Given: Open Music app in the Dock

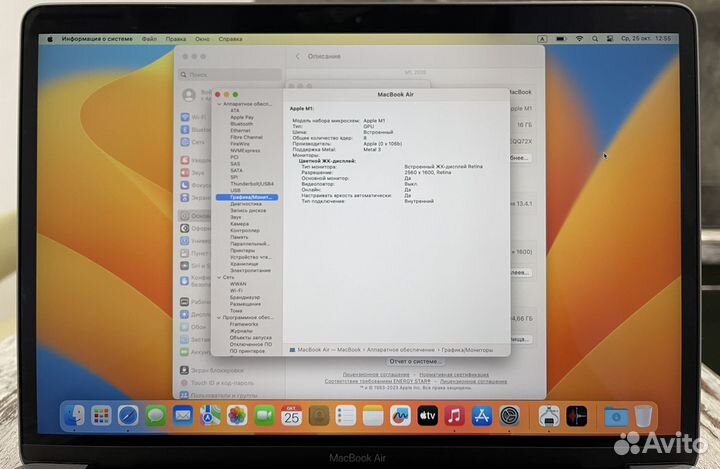Looking at the screenshot, I should click(x=455, y=416).
